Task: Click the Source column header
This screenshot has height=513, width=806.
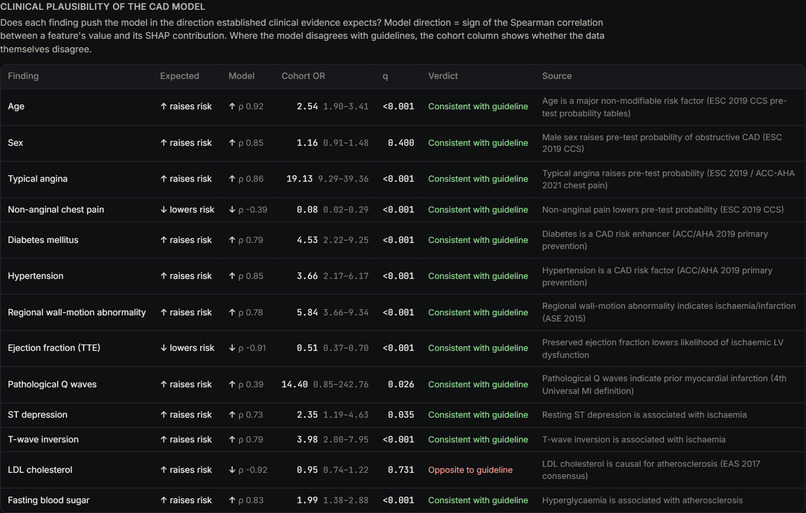Action: point(557,76)
